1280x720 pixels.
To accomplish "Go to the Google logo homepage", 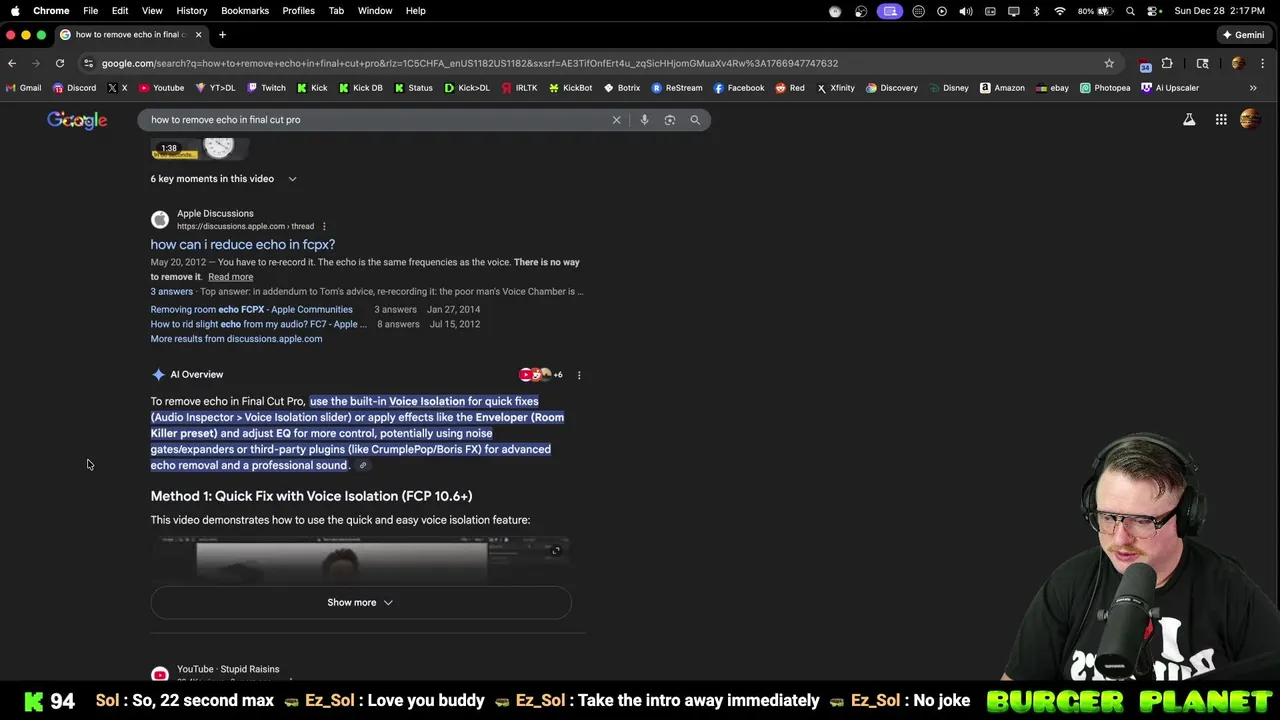I will coord(77,120).
